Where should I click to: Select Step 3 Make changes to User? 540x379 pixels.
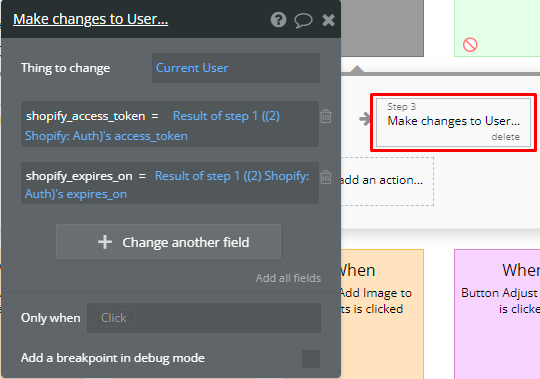[x=453, y=123]
